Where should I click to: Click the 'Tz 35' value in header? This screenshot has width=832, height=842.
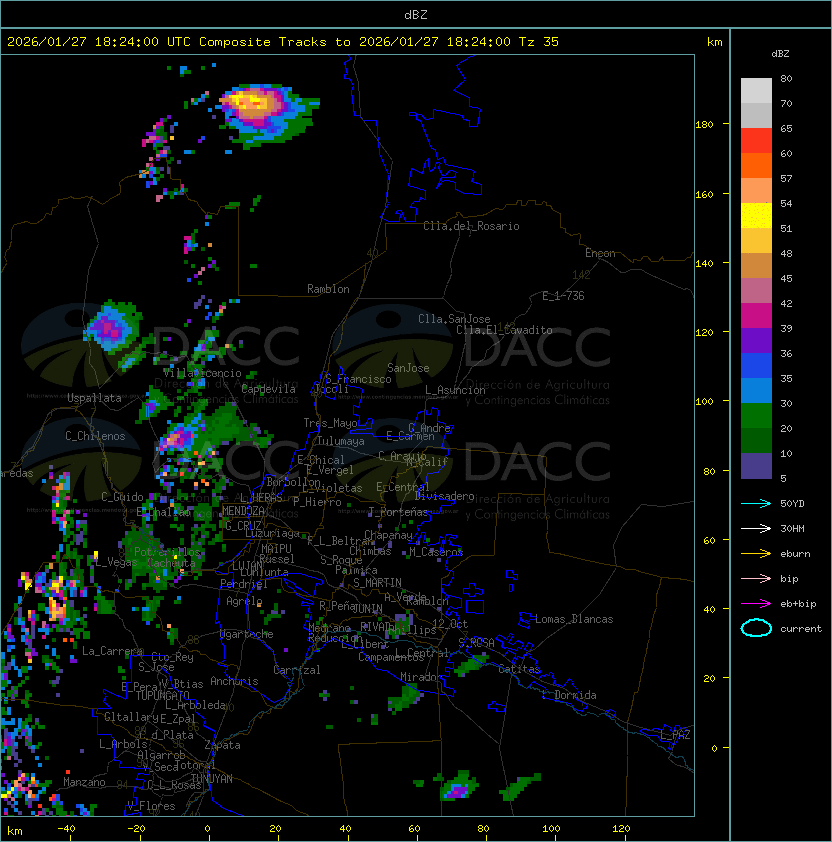click(539, 42)
